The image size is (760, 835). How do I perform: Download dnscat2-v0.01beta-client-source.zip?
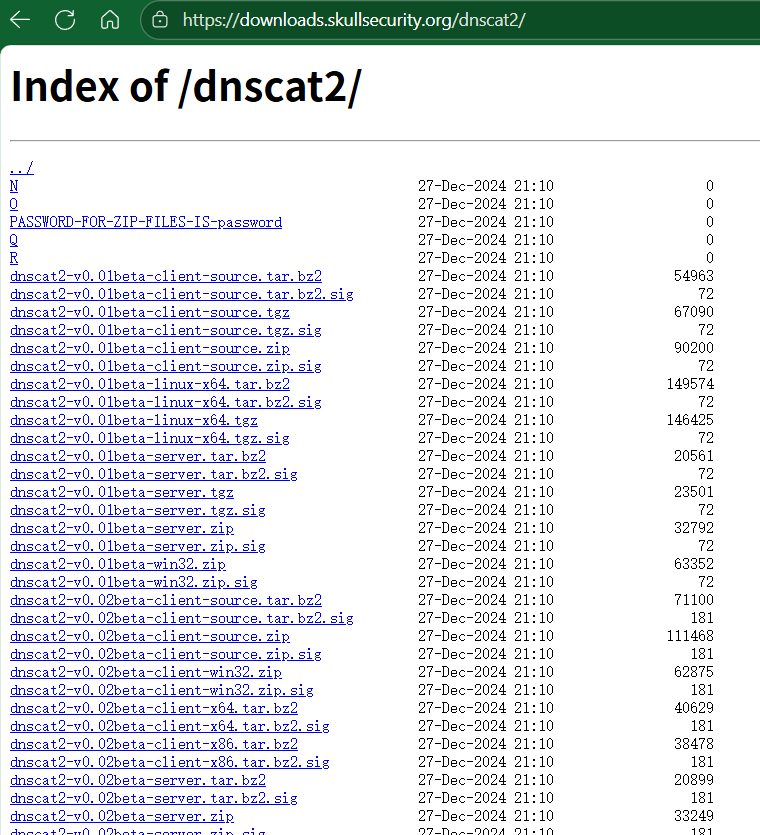(x=150, y=348)
